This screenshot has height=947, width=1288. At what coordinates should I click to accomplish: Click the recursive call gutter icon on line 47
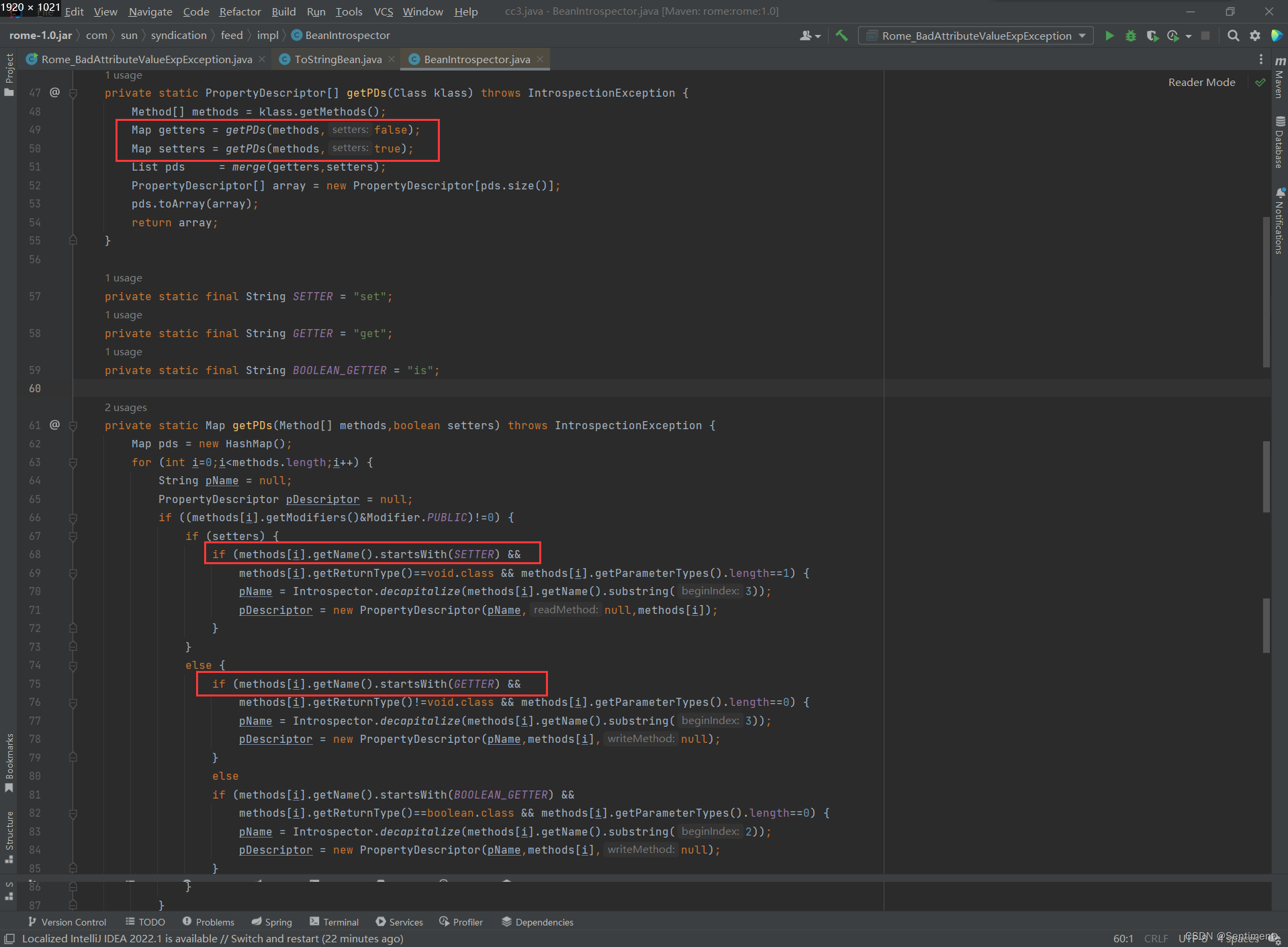click(x=55, y=93)
